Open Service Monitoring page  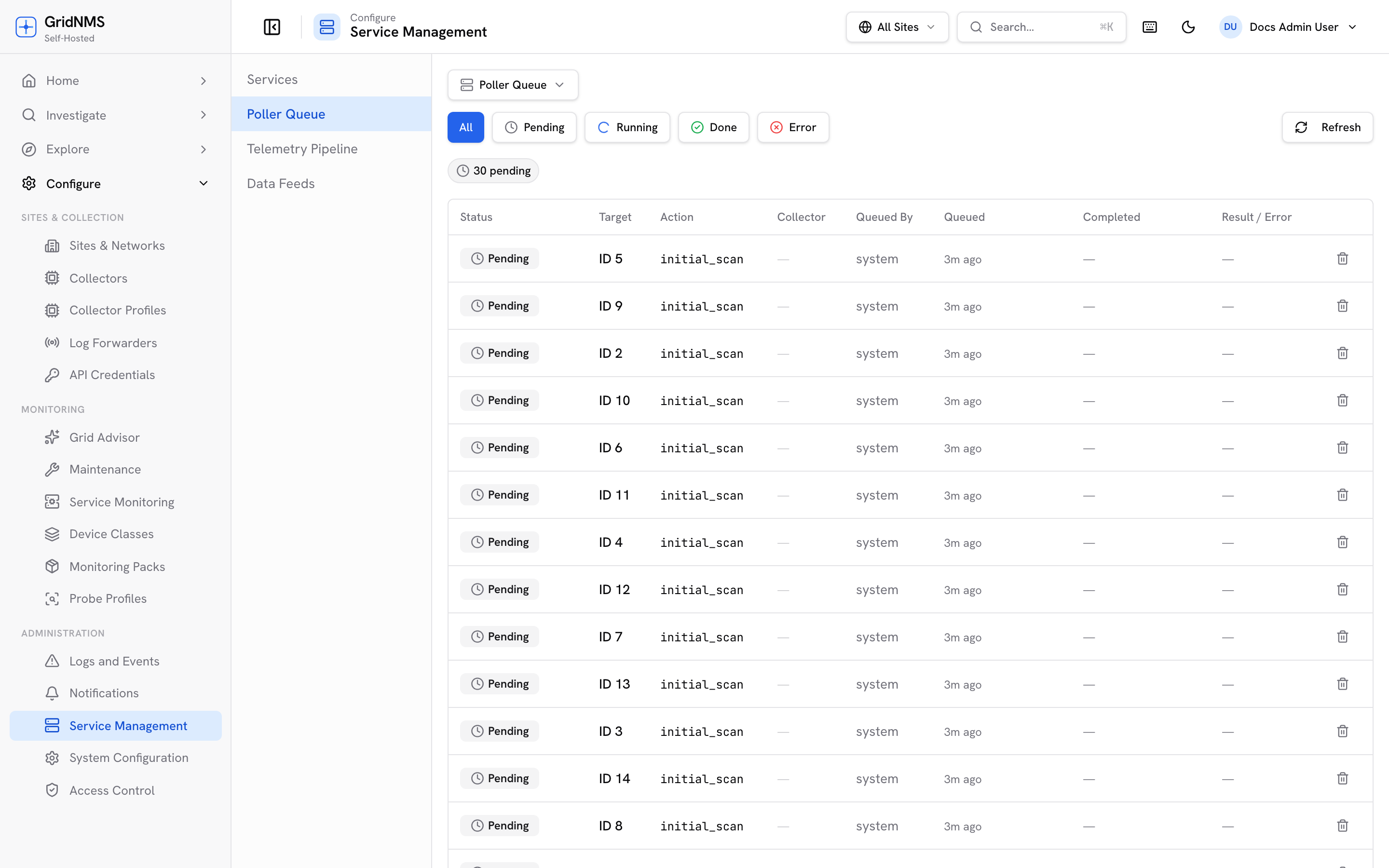pyautogui.click(x=116, y=502)
